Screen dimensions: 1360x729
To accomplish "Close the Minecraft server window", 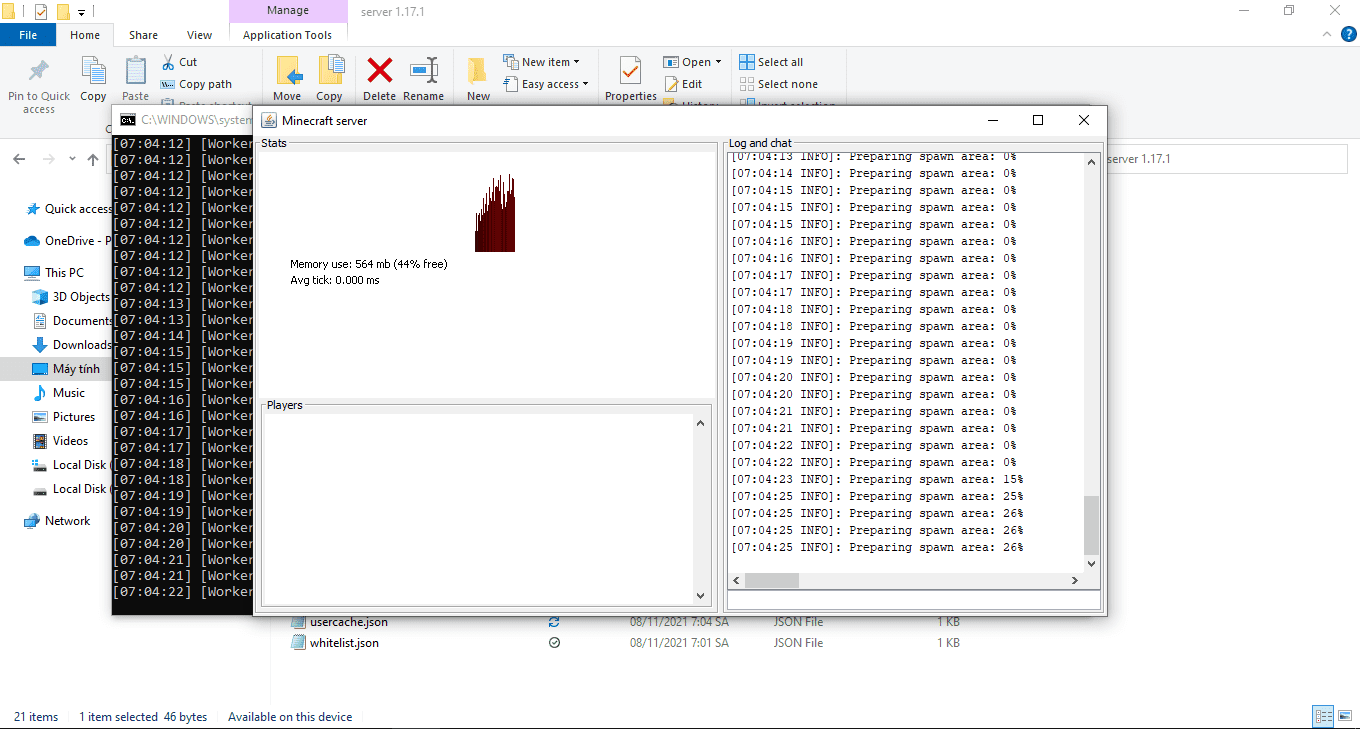I will (1084, 120).
